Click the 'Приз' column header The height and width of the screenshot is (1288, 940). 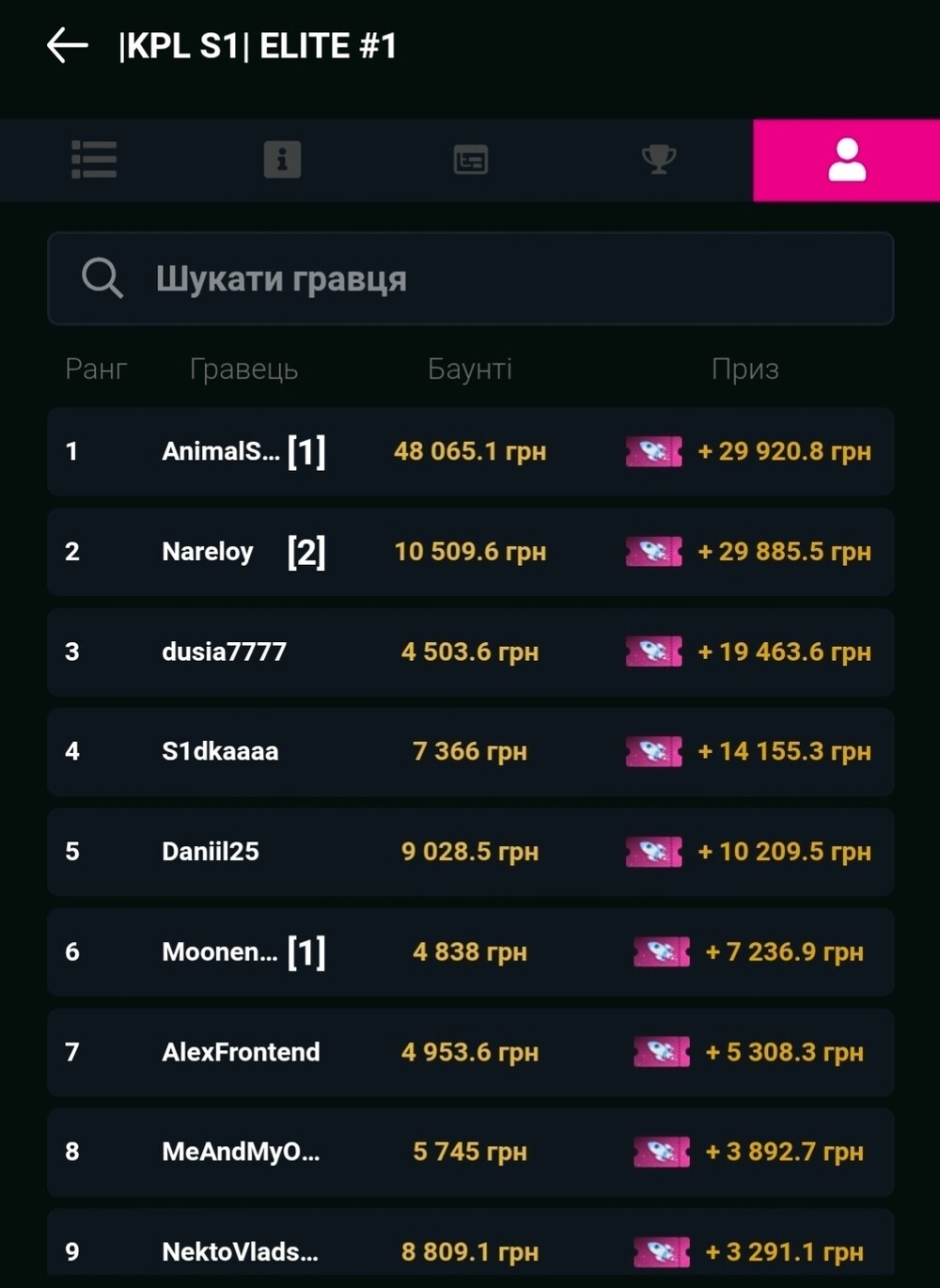[x=744, y=369]
